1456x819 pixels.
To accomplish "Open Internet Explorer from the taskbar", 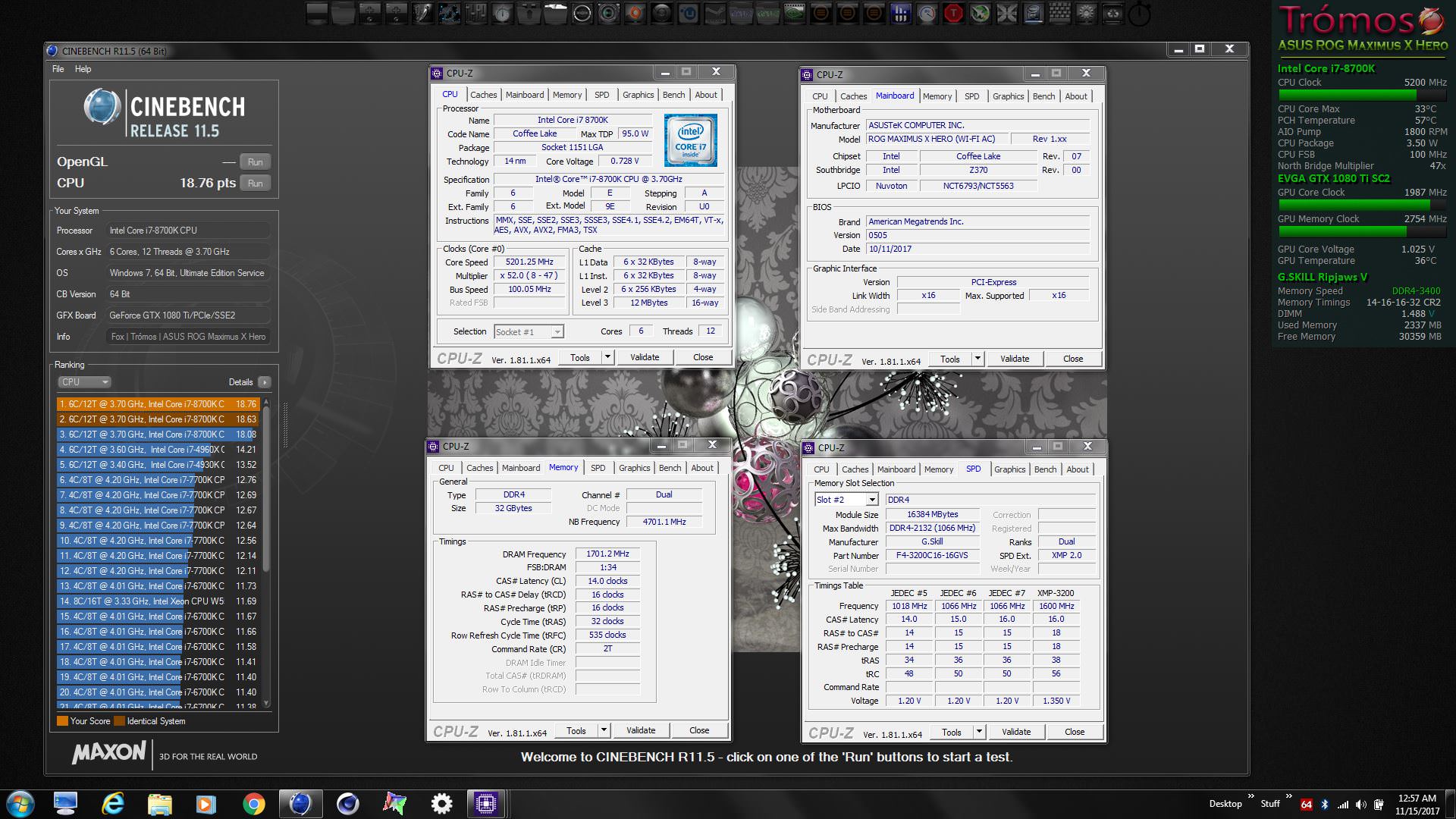I will coord(113,804).
